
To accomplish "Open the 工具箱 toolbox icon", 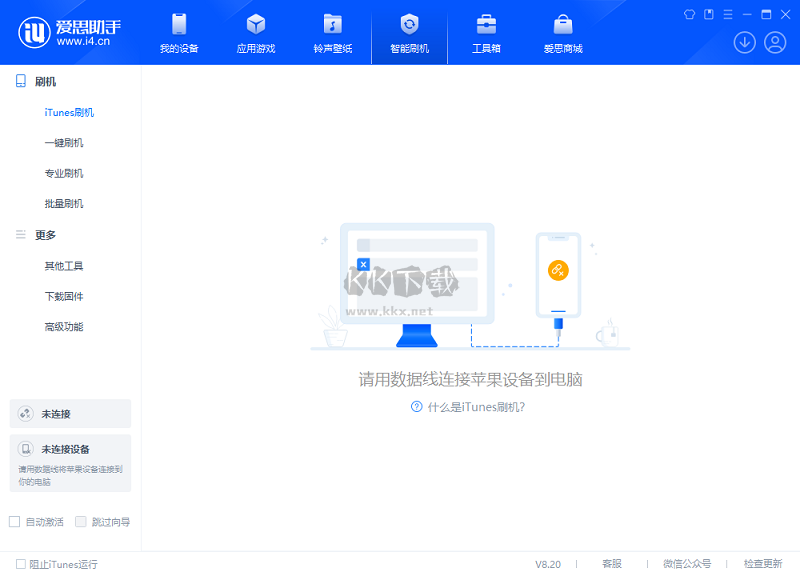I will coord(486,24).
